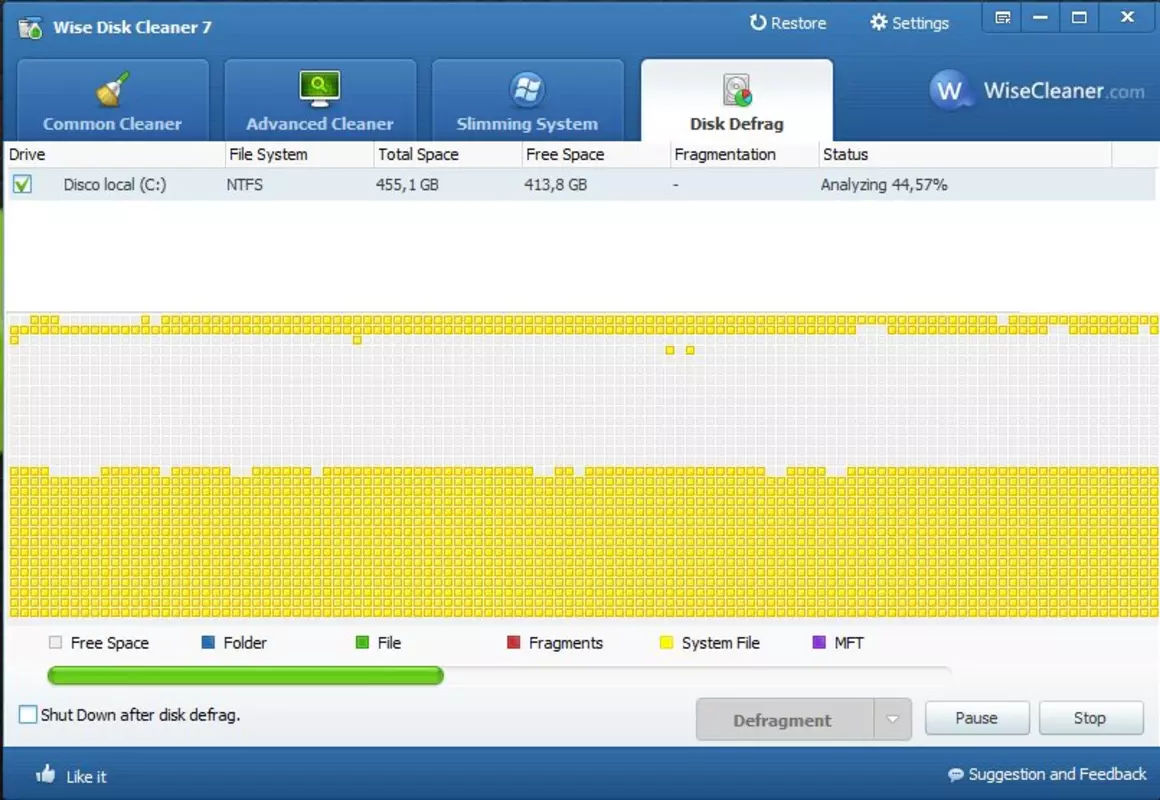
Task: Click the Wise Disk Cleaner app logo
Action: (30, 28)
